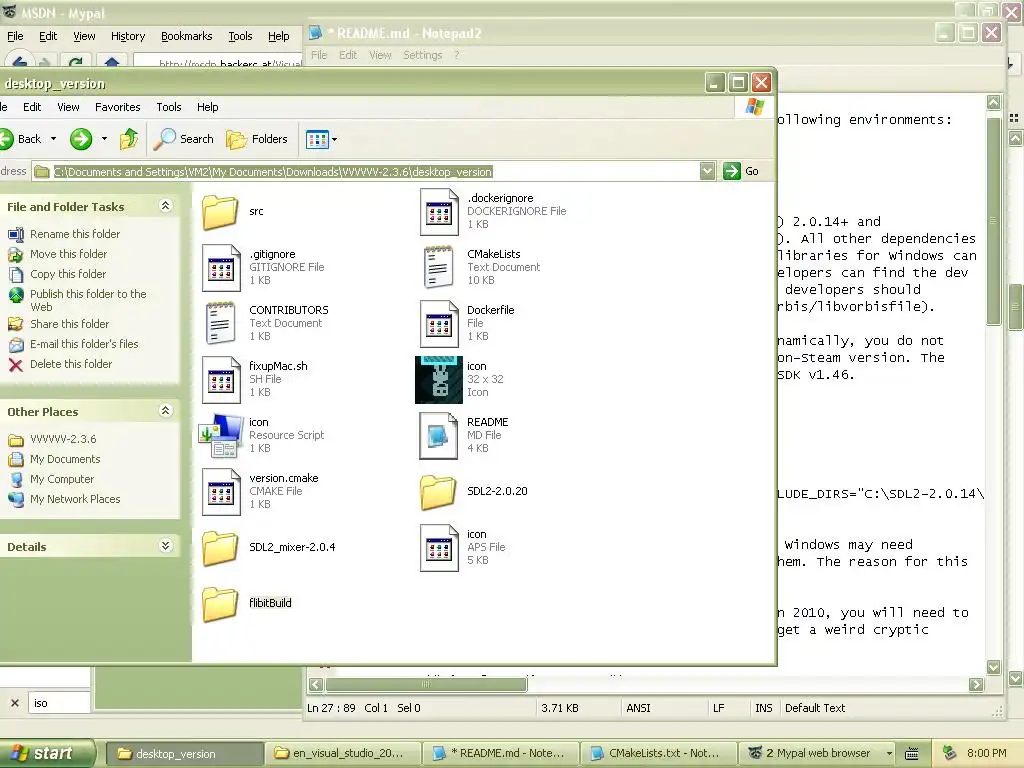Image resolution: width=1024 pixels, height=768 pixels.
Task: Select the CMakeLists text document
Action: [x=439, y=268]
